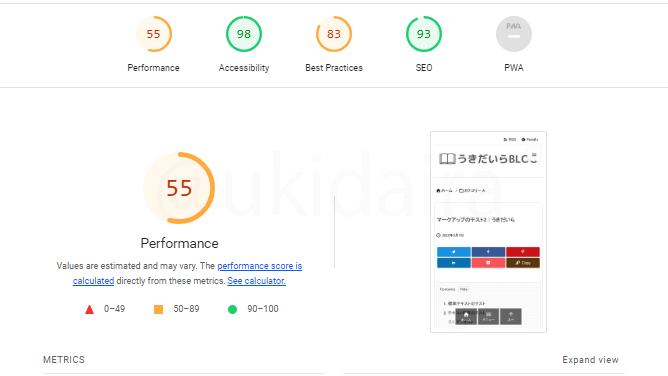This screenshot has height=376, width=668.
Task: Click the grey PWA badge icon
Action: [x=514, y=34]
